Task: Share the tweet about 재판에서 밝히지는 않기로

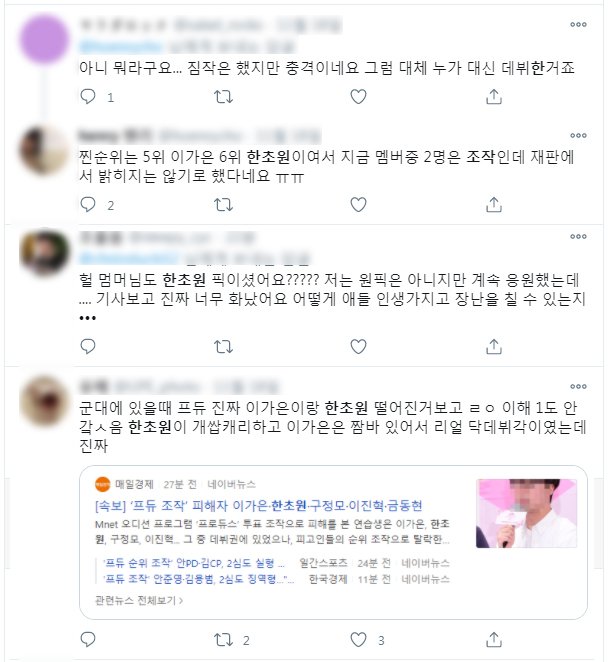Action: click(x=494, y=205)
